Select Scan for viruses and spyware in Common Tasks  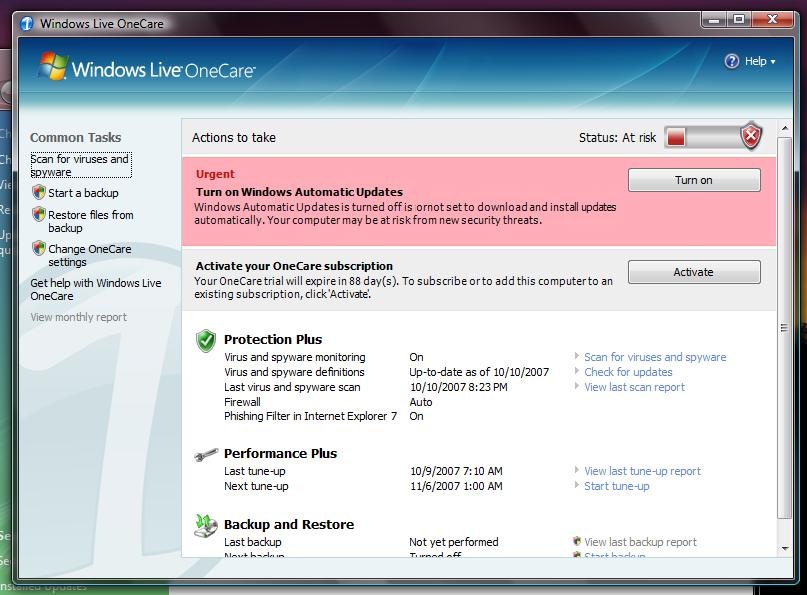(x=80, y=165)
